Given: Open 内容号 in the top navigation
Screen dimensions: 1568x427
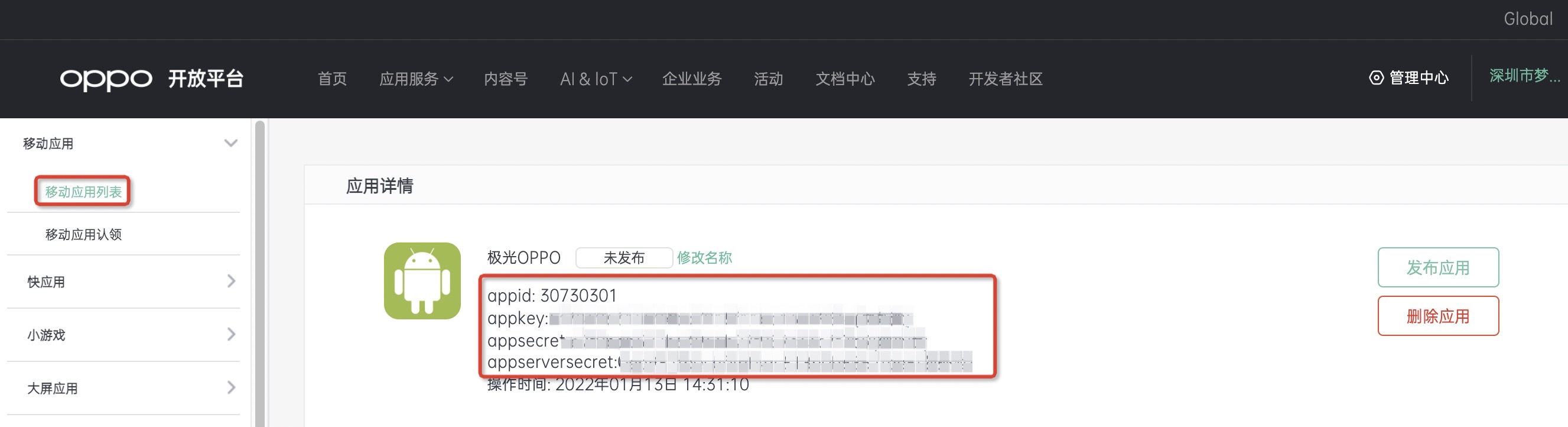Looking at the screenshot, I should (x=506, y=79).
